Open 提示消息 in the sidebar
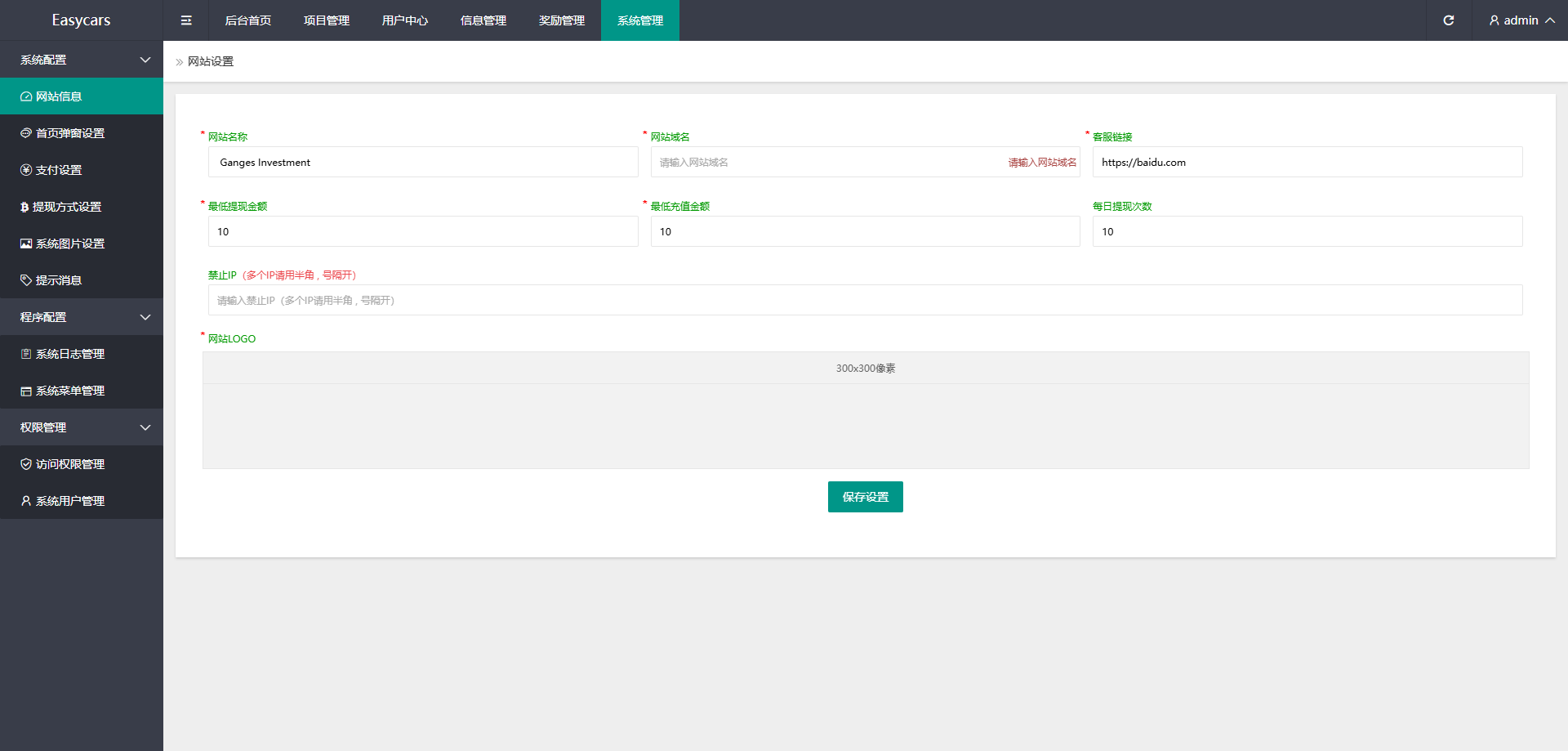1568x751 pixels. coord(59,280)
